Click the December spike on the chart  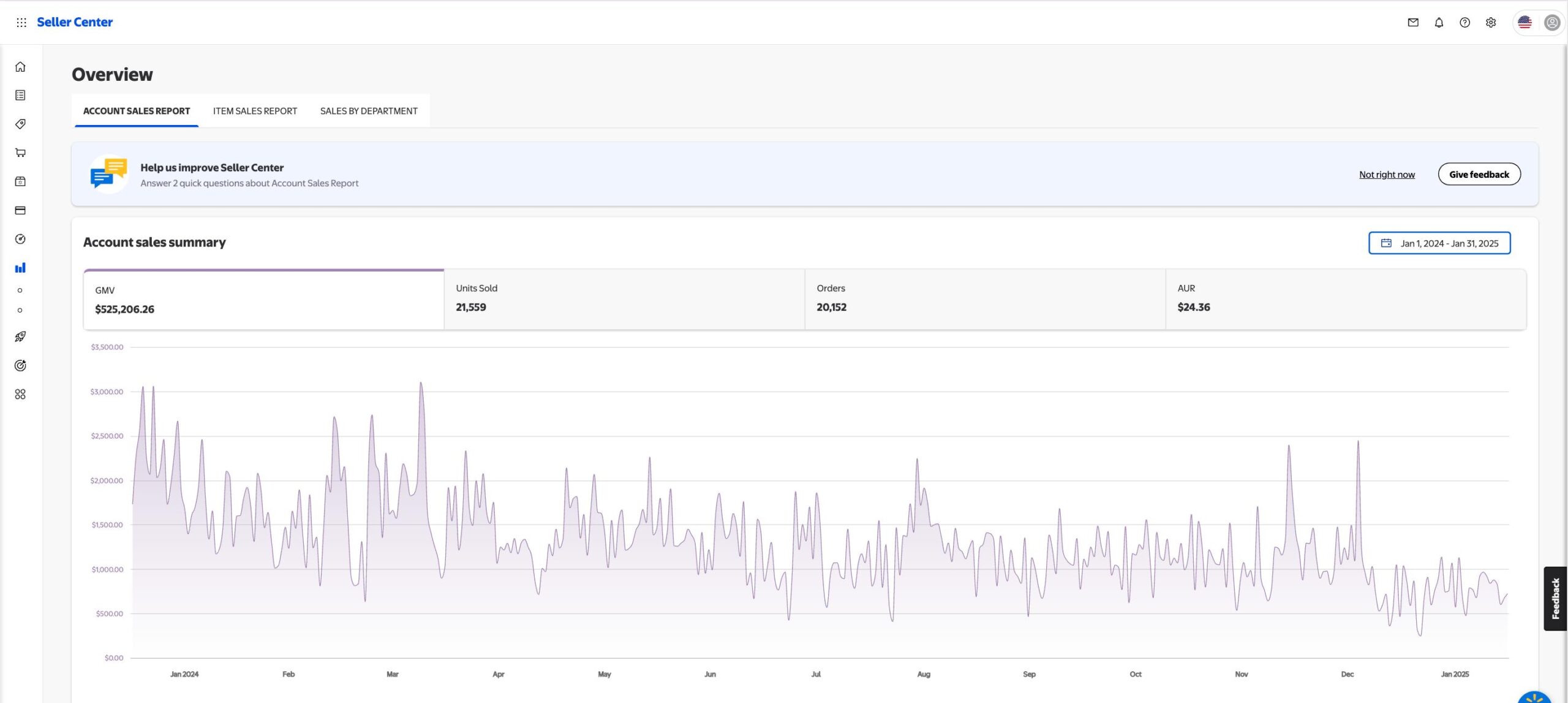(1358, 443)
